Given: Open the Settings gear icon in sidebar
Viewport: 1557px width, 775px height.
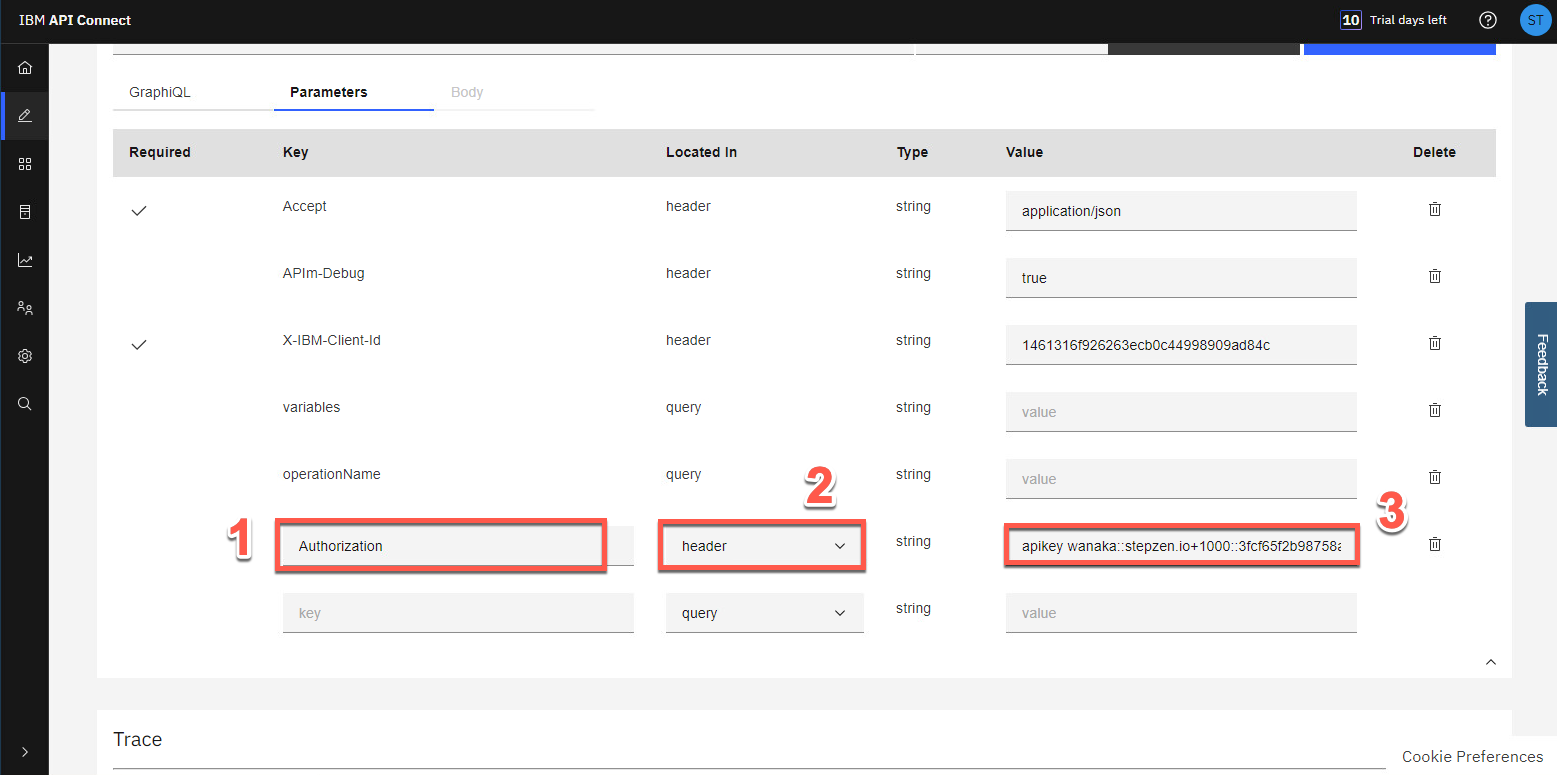Looking at the screenshot, I should [x=25, y=356].
